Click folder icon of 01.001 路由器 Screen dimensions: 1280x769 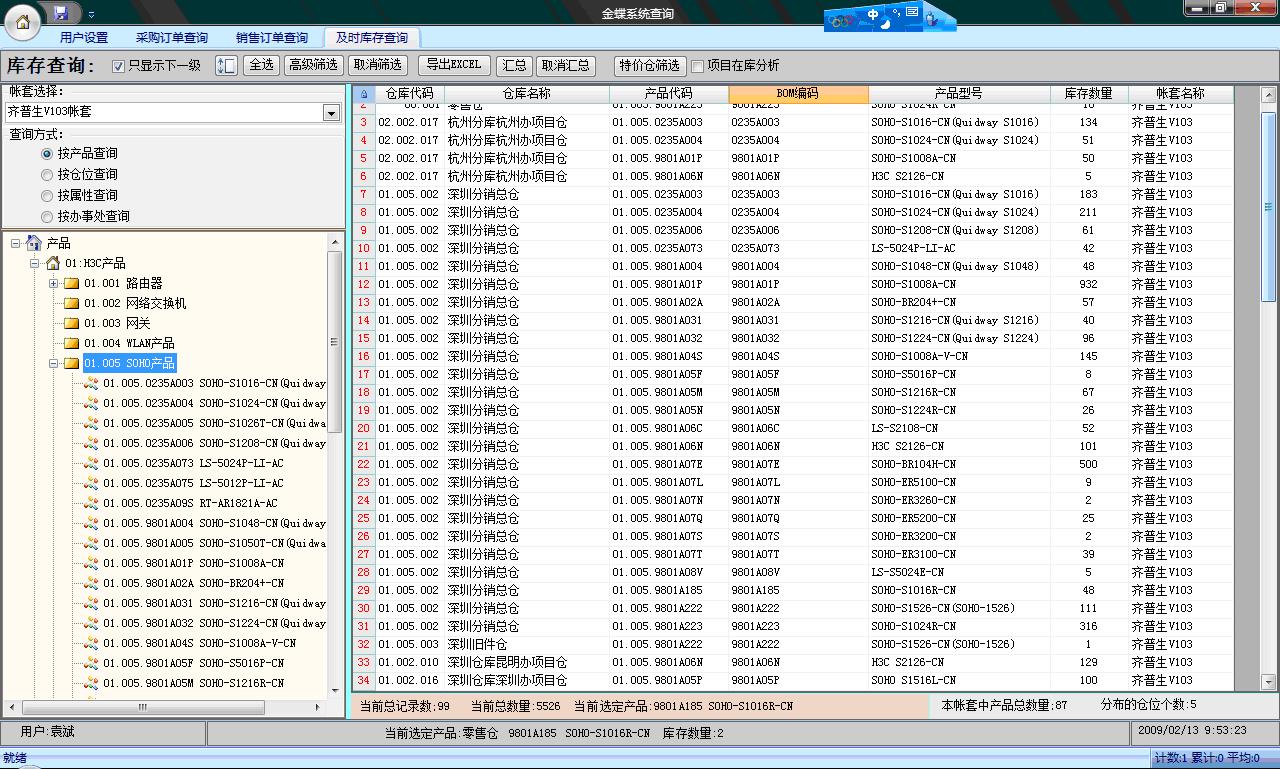pos(72,283)
